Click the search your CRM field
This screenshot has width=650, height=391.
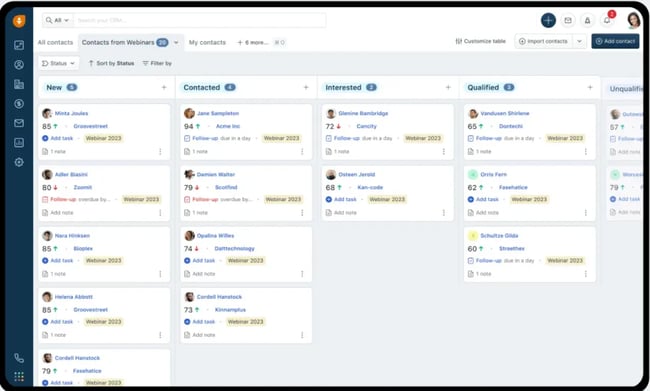coord(200,20)
